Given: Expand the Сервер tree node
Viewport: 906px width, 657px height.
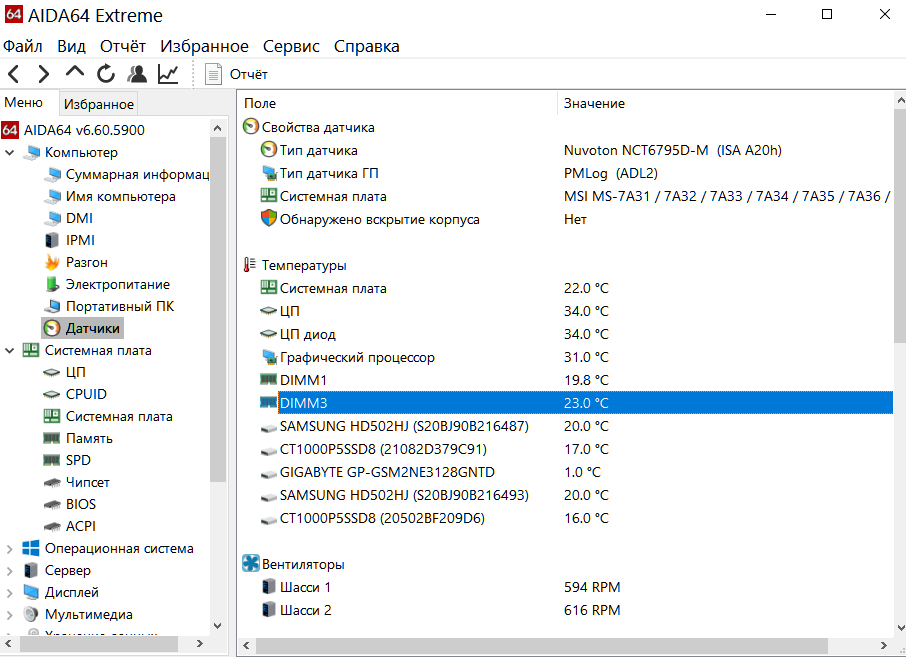Looking at the screenshot, I should point(10,570).
